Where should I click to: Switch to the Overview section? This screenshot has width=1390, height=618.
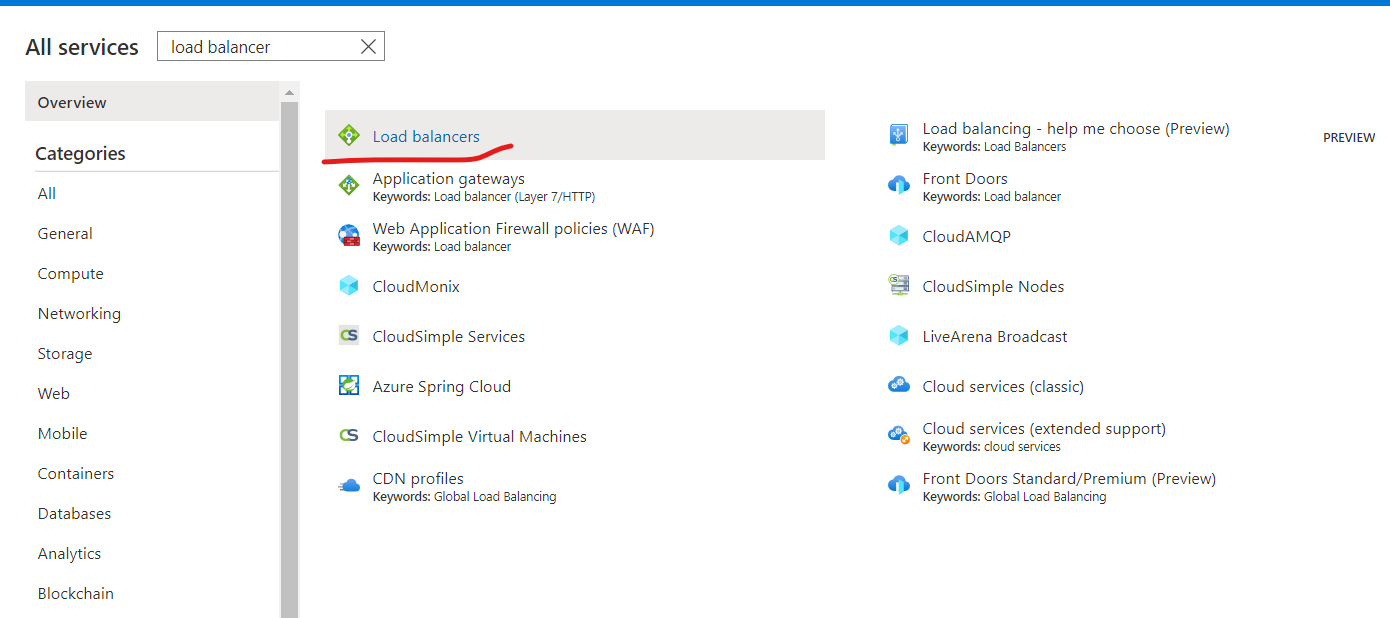[x=72, y=101]
